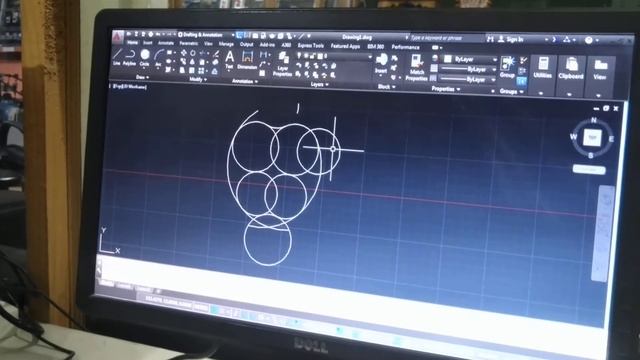Expand the Annotation panel title

click(x=244, y=81)
